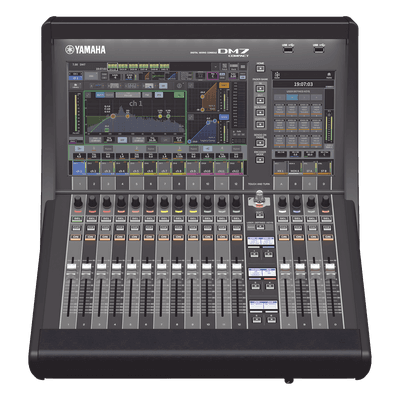Click the Yamaha logo
The width and height of the screenshot is (400, 400).
tap(85, 50)
